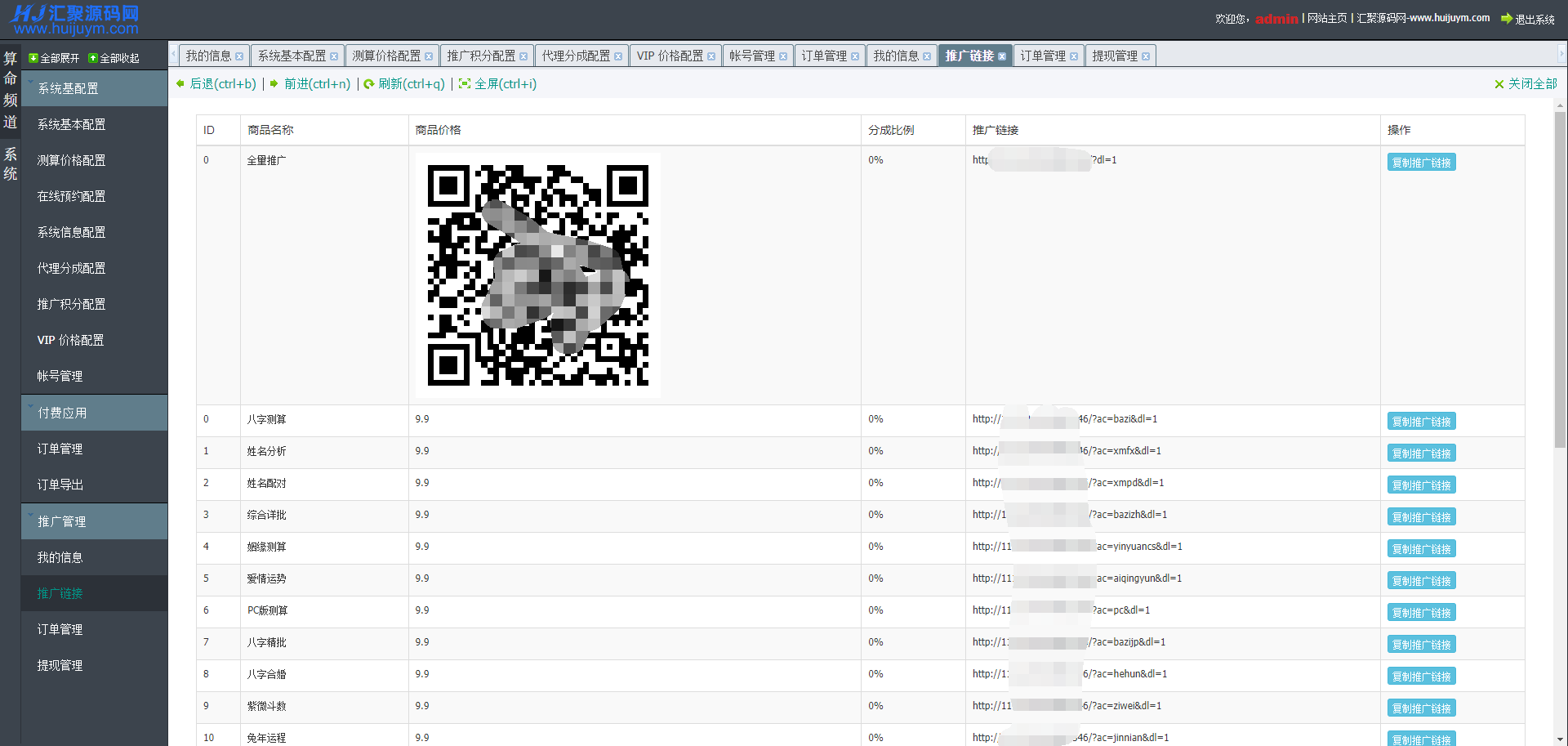
Task: Open 代理分成配置 in sidebar
Action: 95,268
